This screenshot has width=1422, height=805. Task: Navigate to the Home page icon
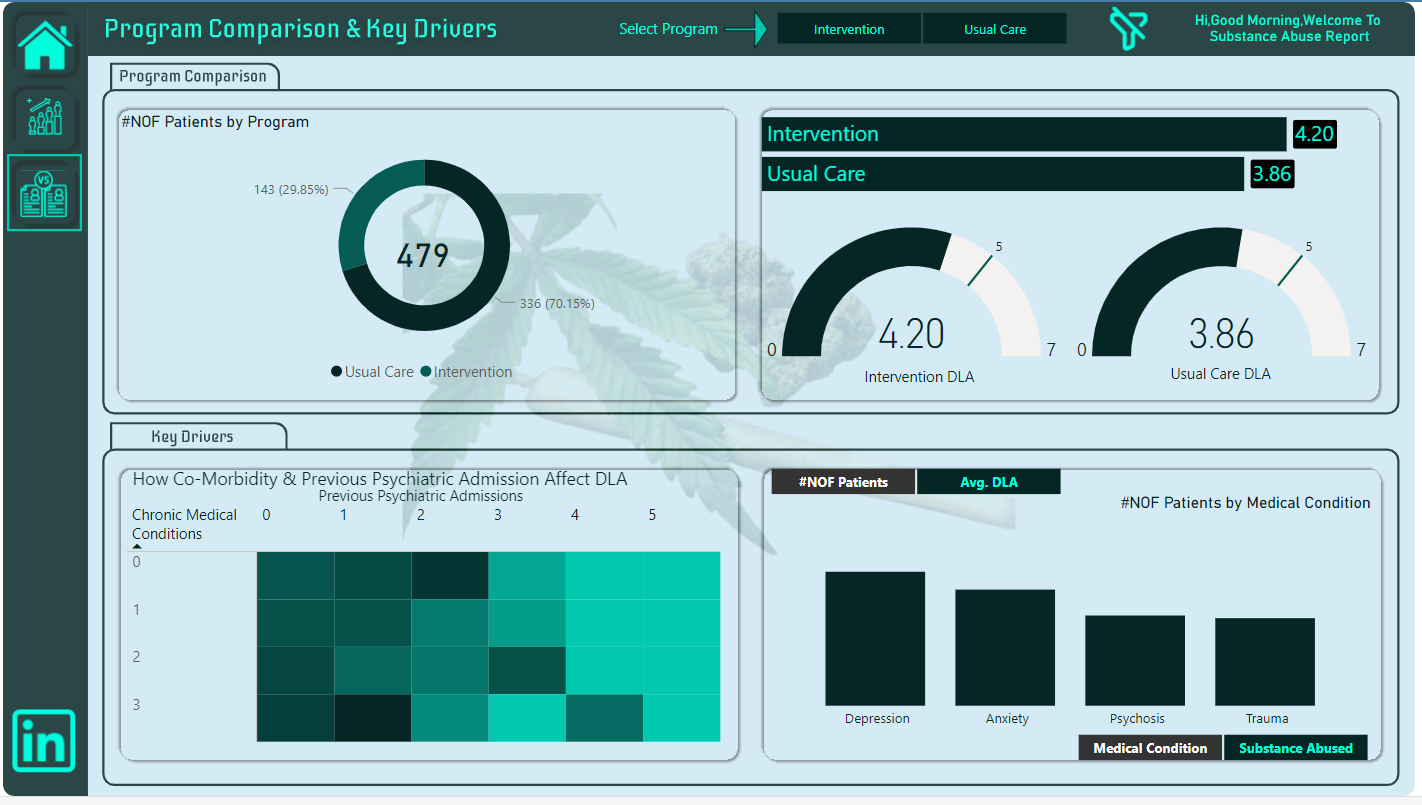[x=44, y=42]
